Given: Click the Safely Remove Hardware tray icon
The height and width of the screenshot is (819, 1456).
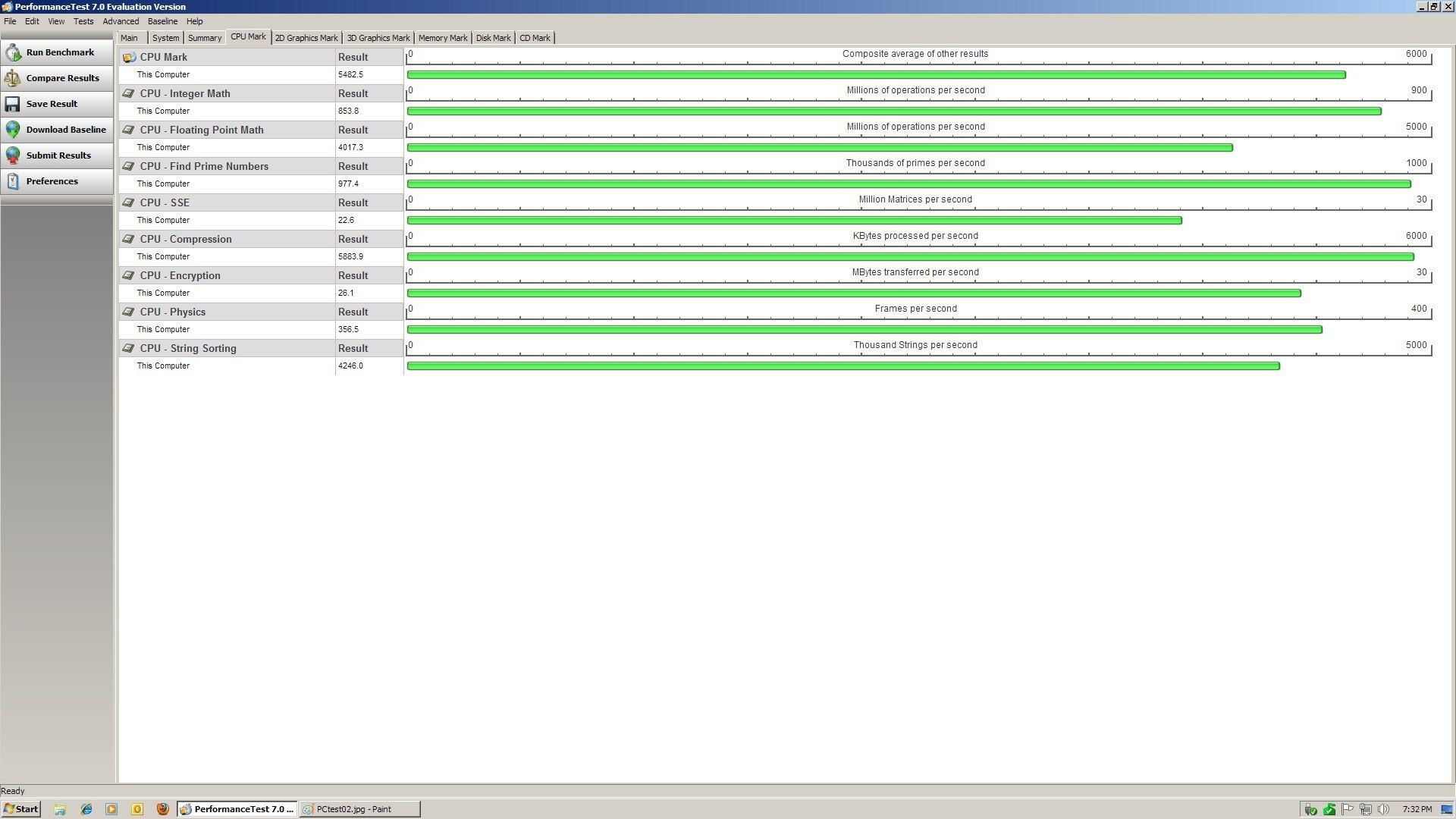Looking at the screenshot, I should [x=1310, y=809].
